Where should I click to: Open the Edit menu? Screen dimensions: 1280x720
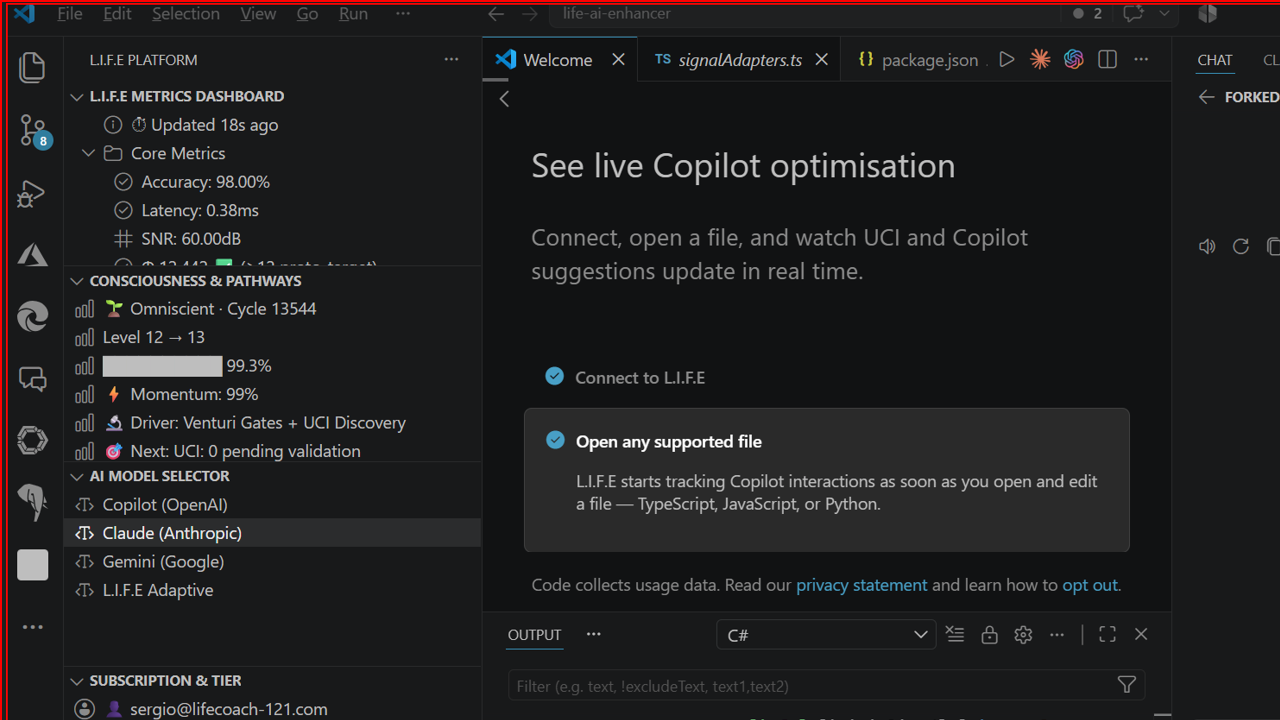click(117, 14)
